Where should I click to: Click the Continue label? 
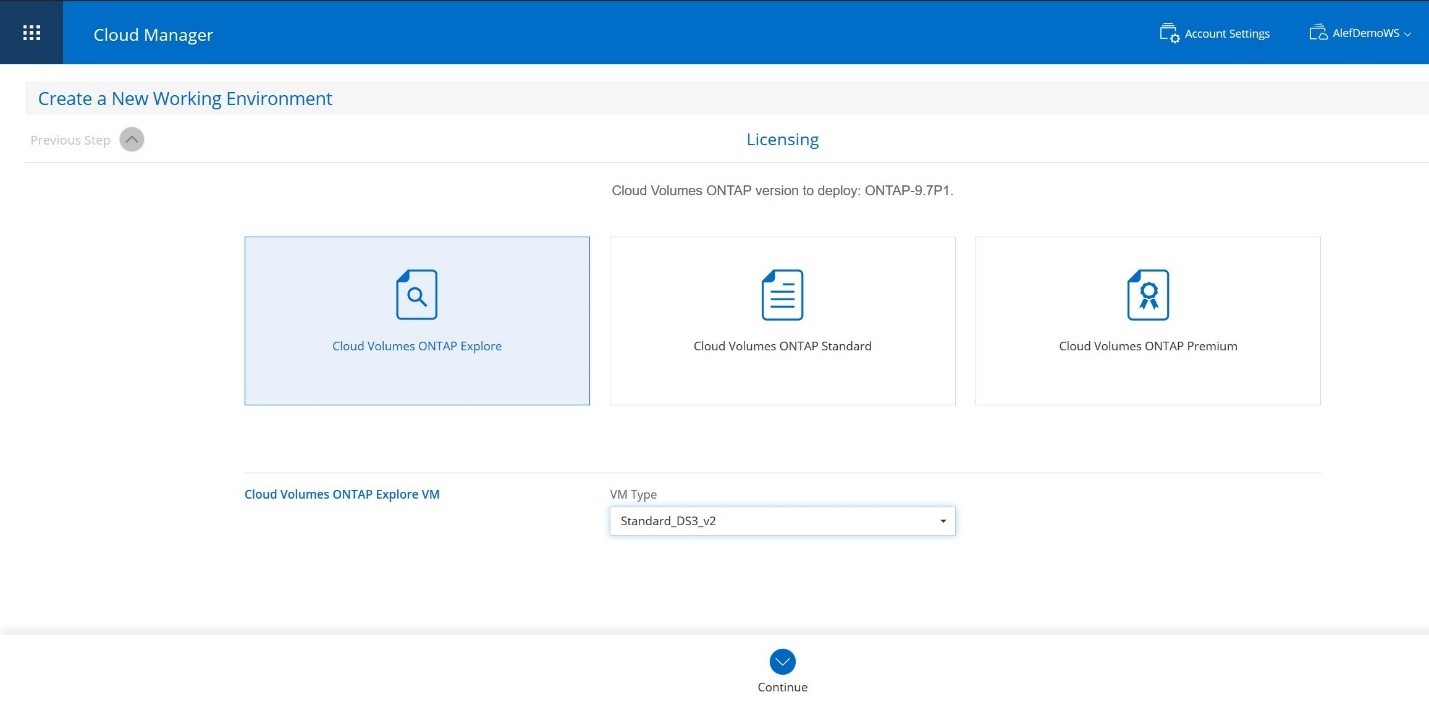coord(782,687)
